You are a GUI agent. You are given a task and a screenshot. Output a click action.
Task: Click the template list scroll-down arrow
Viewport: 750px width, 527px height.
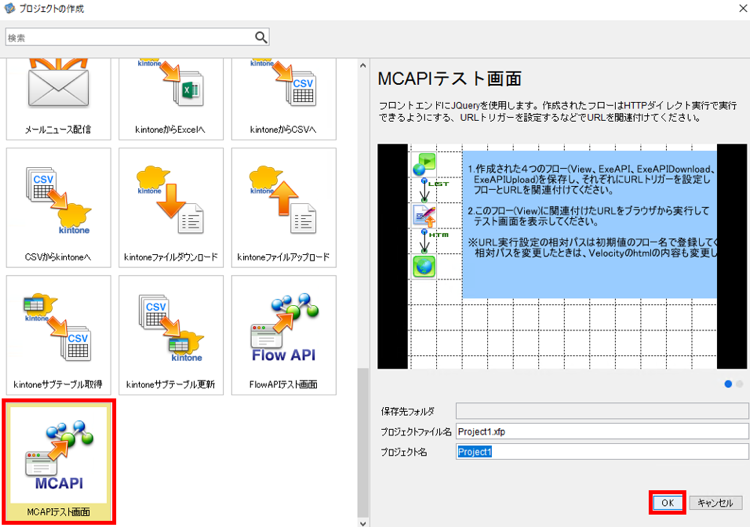point(363,523)
